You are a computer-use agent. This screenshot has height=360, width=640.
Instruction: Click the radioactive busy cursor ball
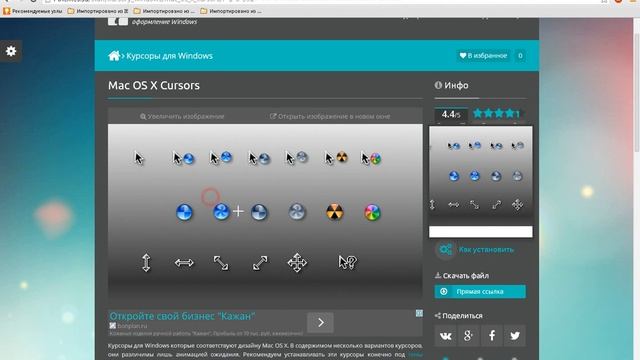tap(335, 212)
